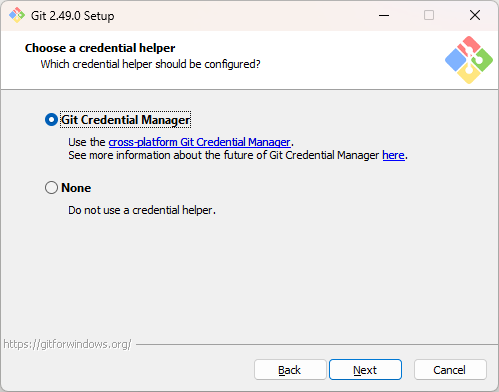499x392 pixels.
Task: Cancel the Git setup
Action: (450, 370)
